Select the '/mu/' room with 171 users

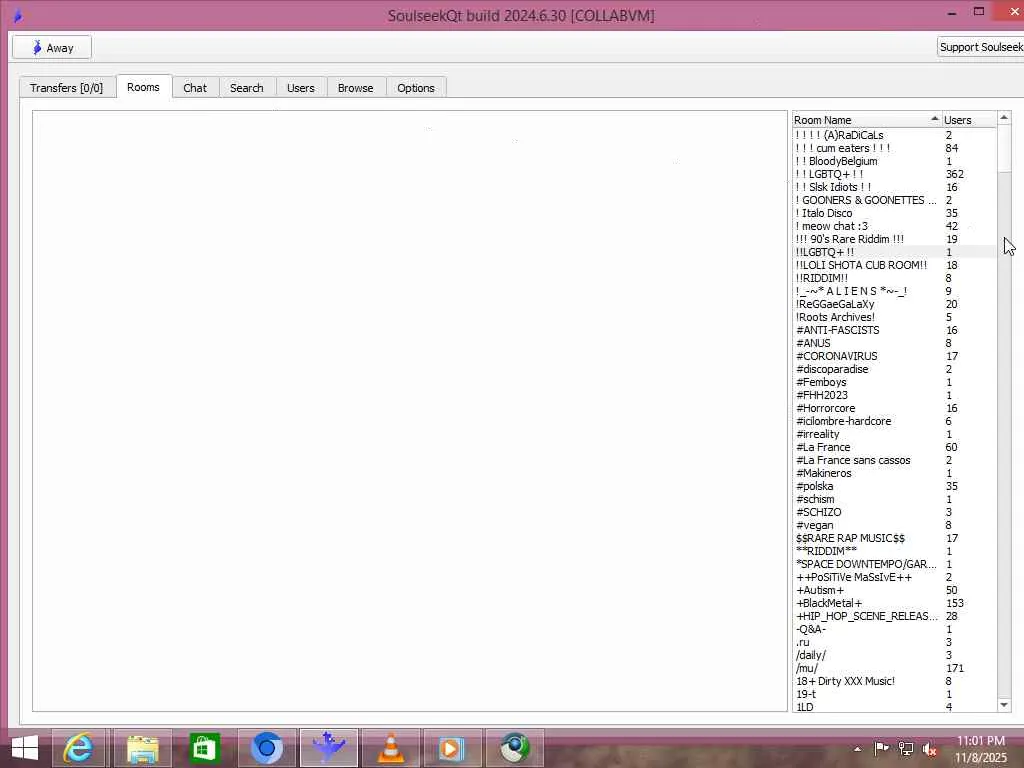click(894, 668)
